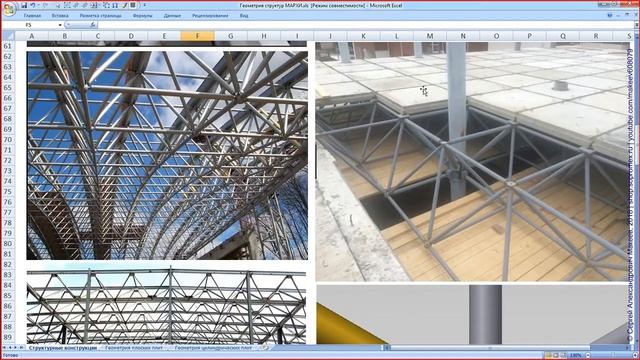Select column P header
This screenshot has width=640, height=360.
tap(529, 36)
